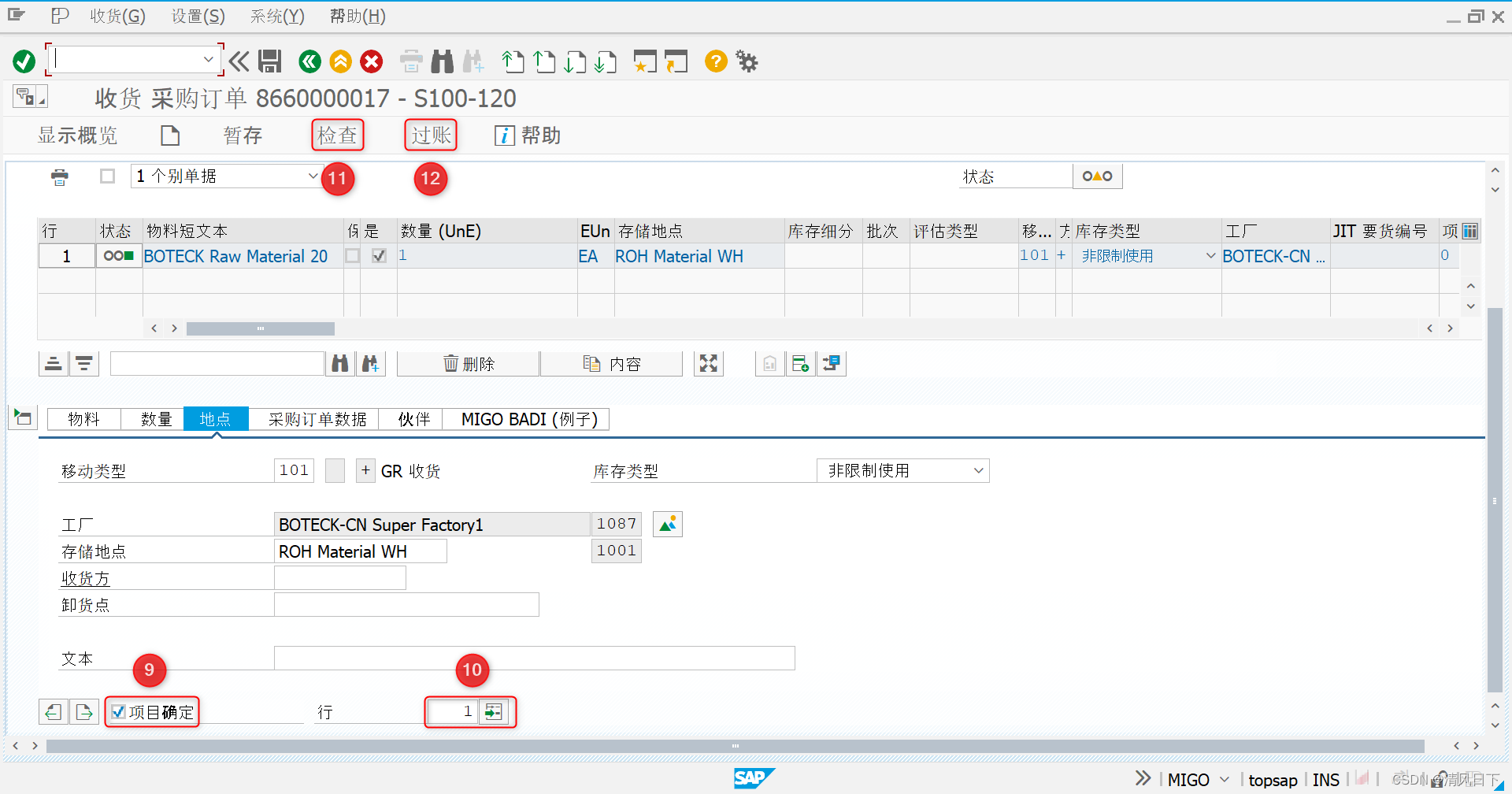Click the overview tree toggle icon near title
1512x794 pixels.
tap(30, 97)
